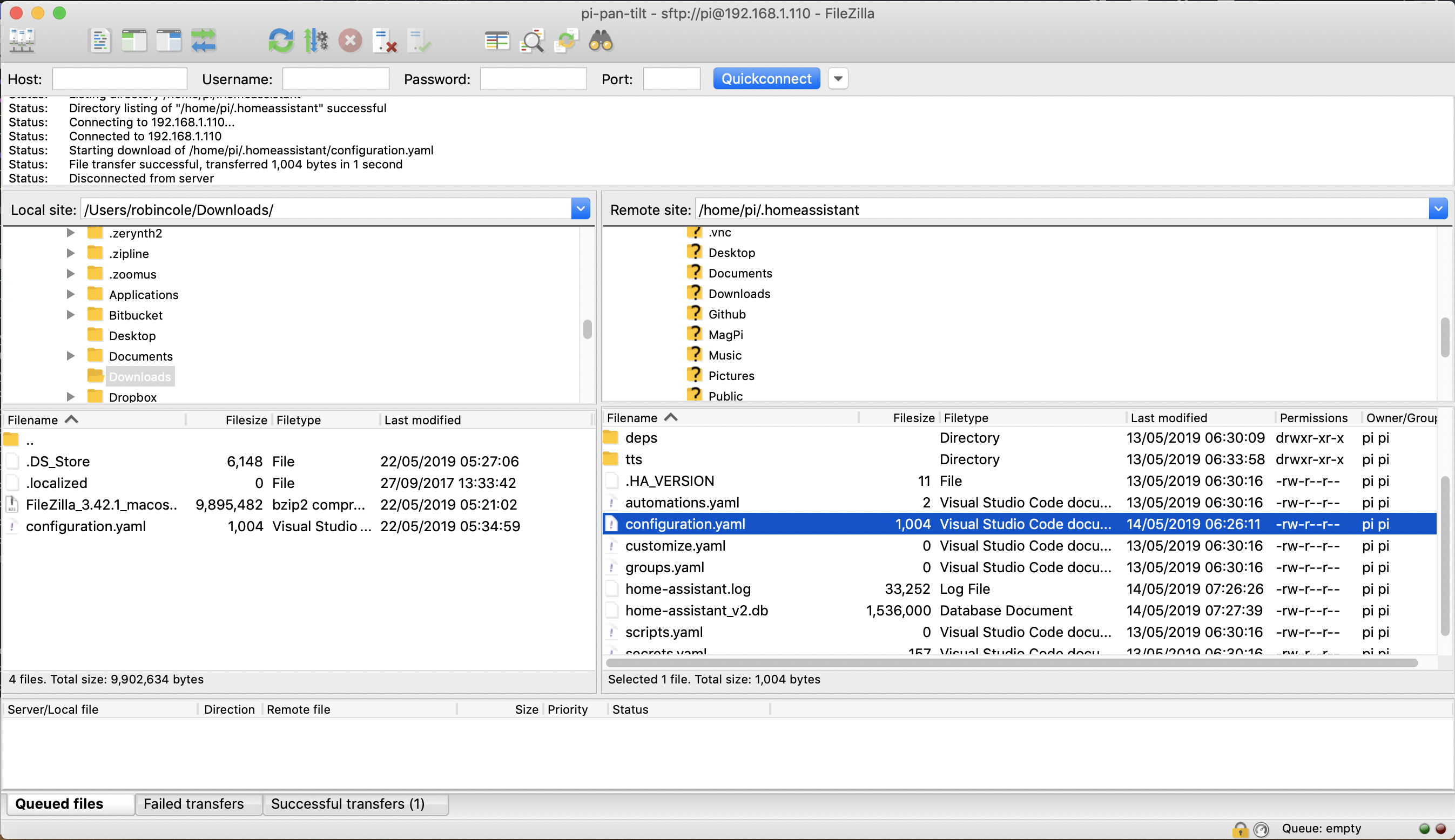This screenshot has height=840, width=1455.
Task: Click Quickconnect button to connect
Action: (x=766, y=79)
